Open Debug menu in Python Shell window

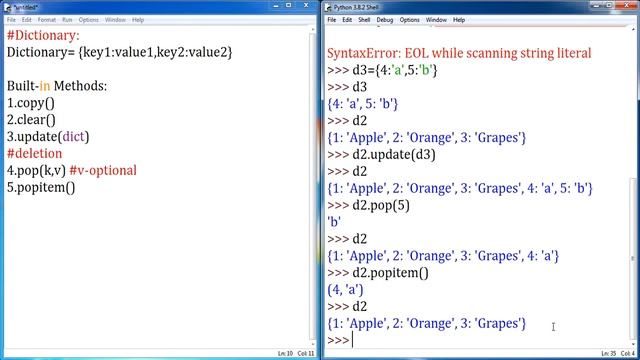[384, 20]
